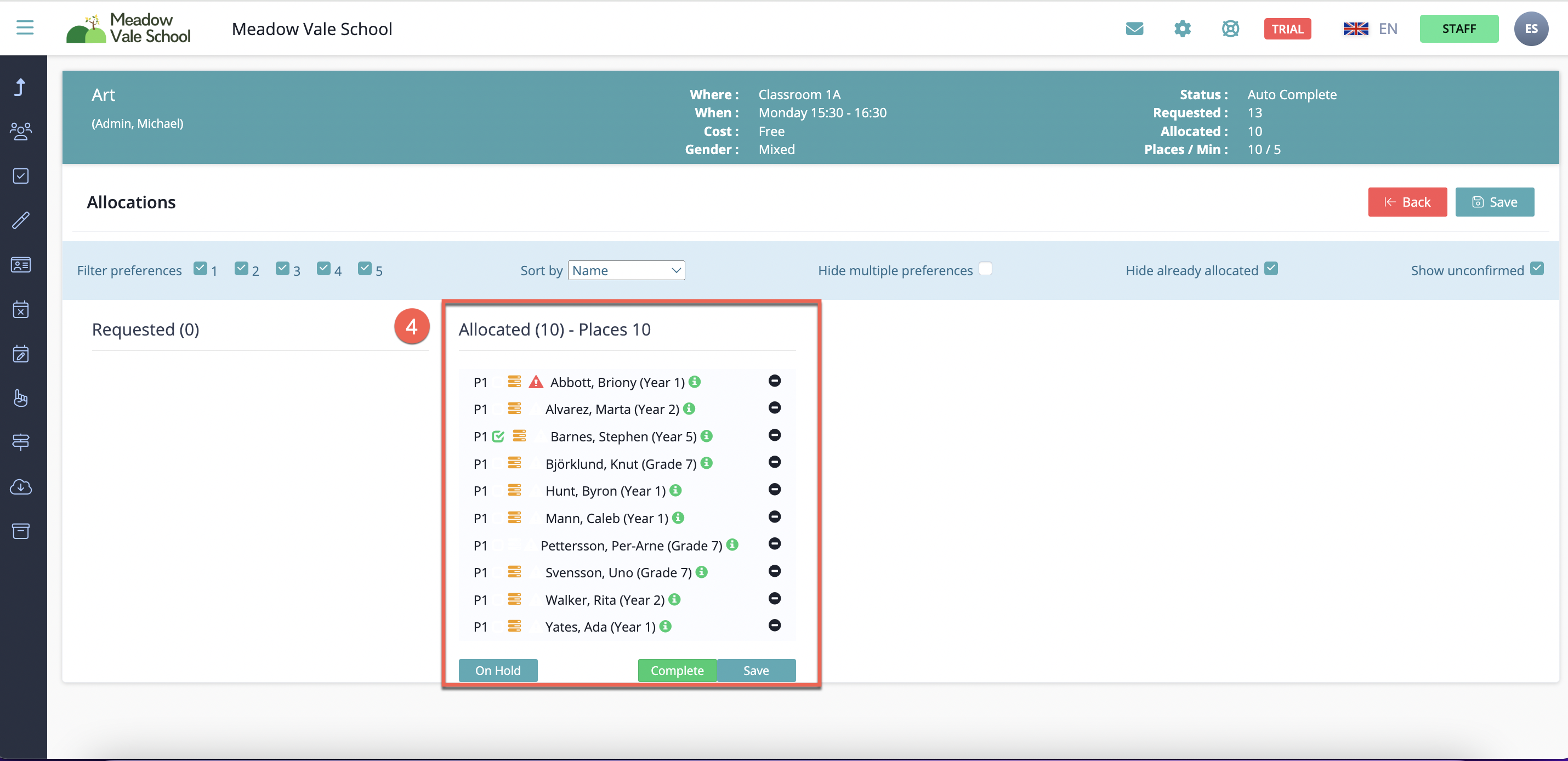This screenshot has width=1568, height=761.
Task: Click the ES user avatar
Action: click(x=1531, y=29)
